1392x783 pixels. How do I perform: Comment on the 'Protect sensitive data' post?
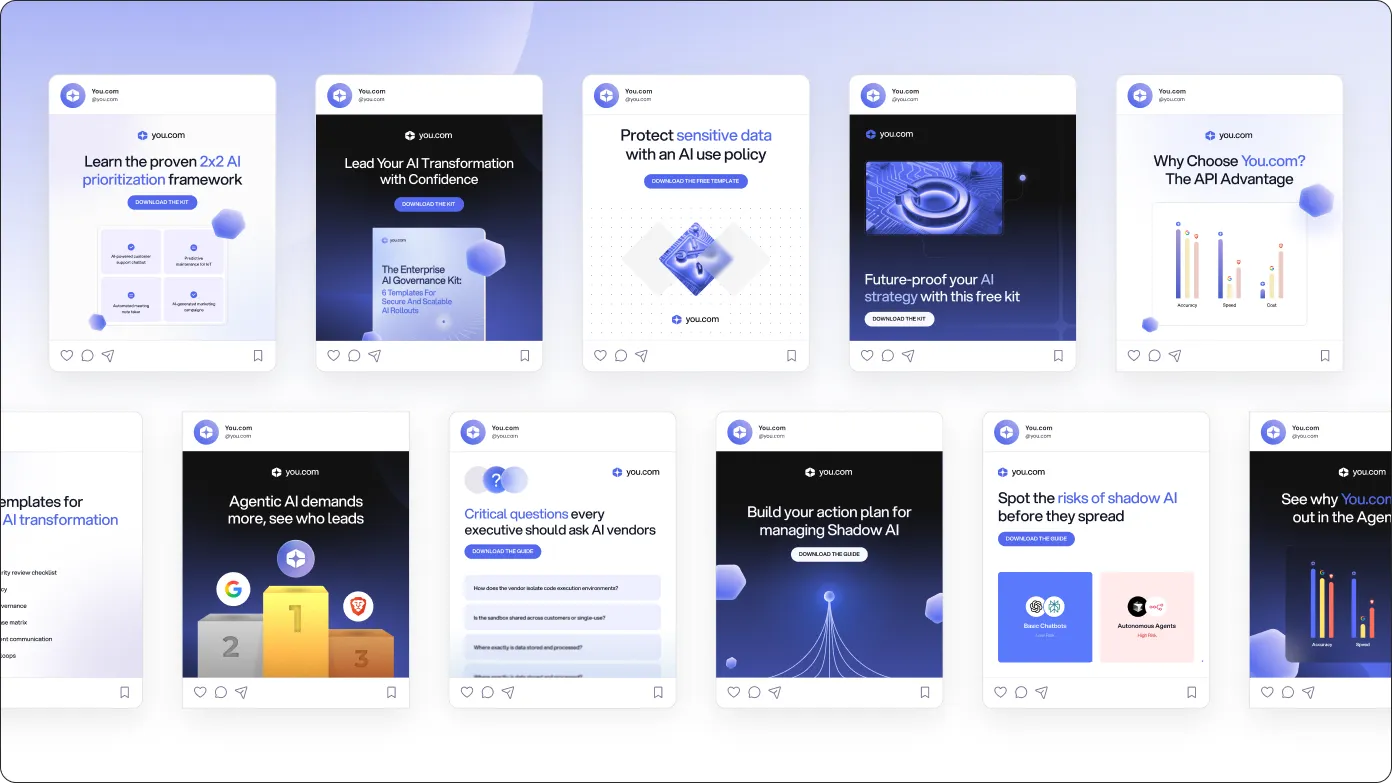coord(621,355)
